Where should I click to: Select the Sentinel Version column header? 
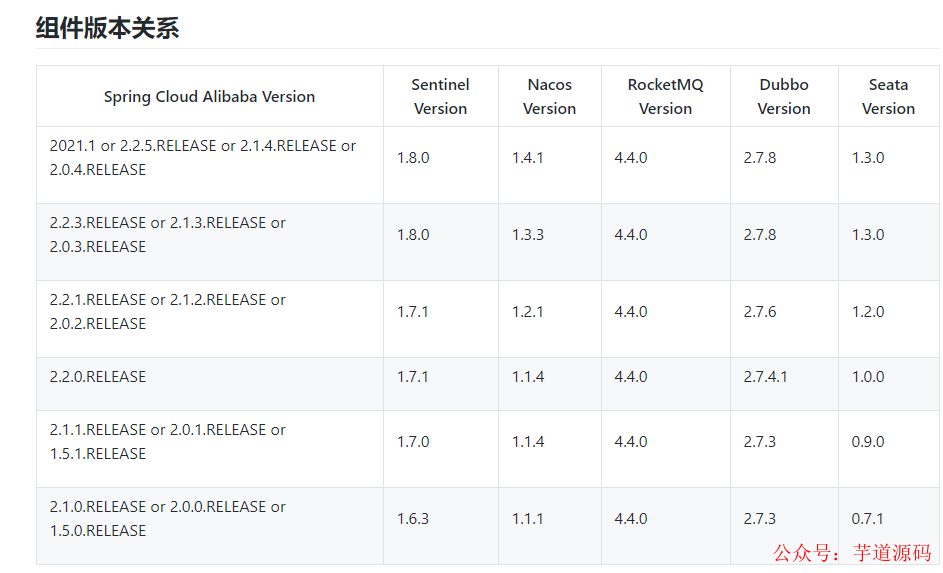(440, 97)
